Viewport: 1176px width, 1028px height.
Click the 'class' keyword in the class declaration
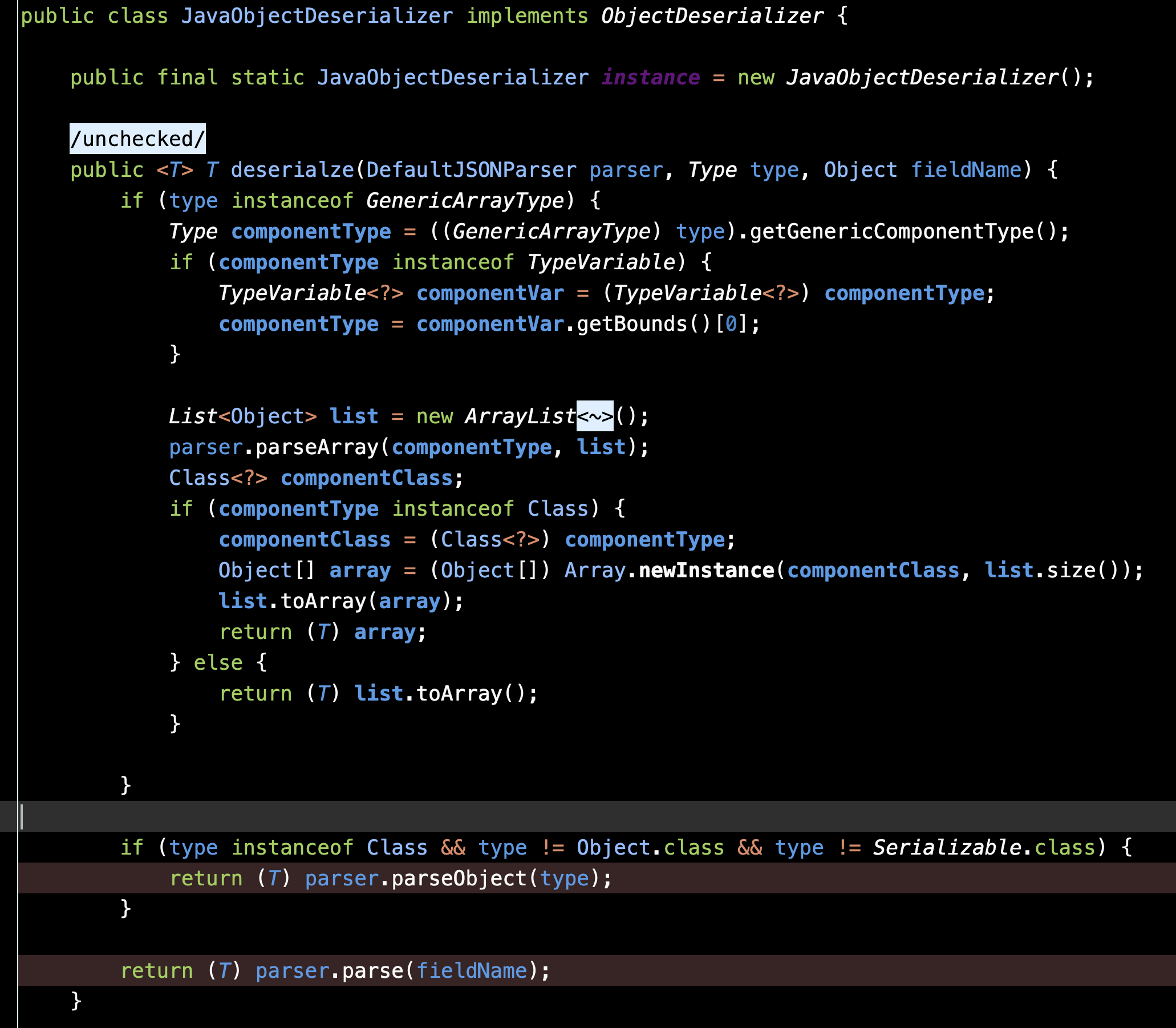137,15
